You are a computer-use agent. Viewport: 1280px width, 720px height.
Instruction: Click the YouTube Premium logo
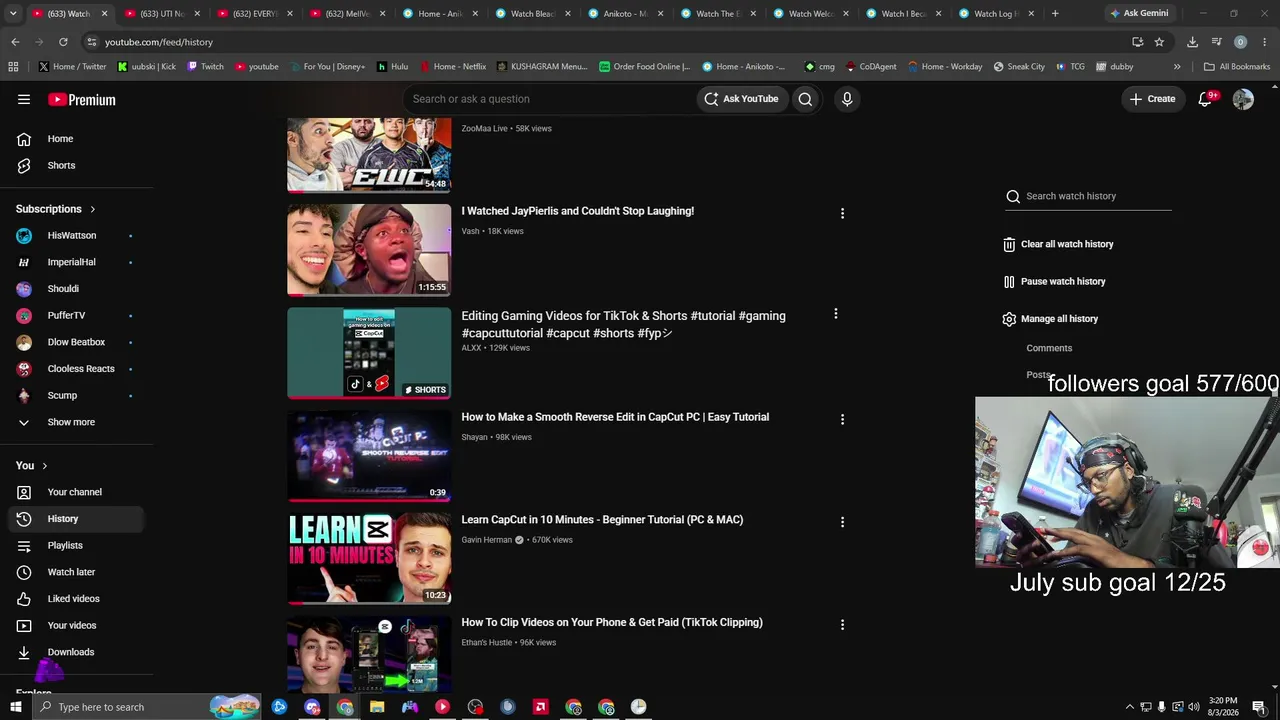(82, 99)
